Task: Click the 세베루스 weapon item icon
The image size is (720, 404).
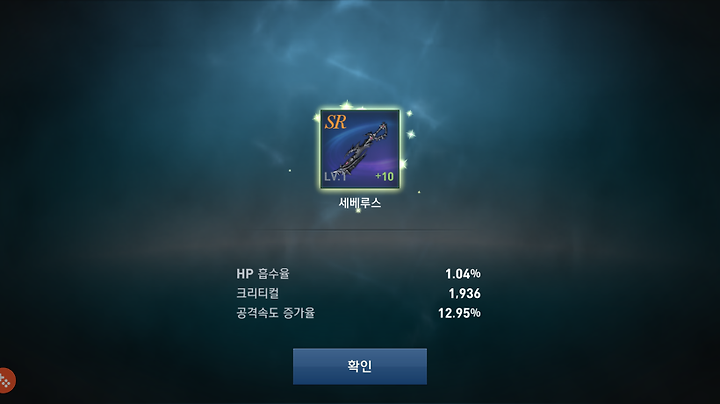Action: pyautogui.click(x=360, y=149)
